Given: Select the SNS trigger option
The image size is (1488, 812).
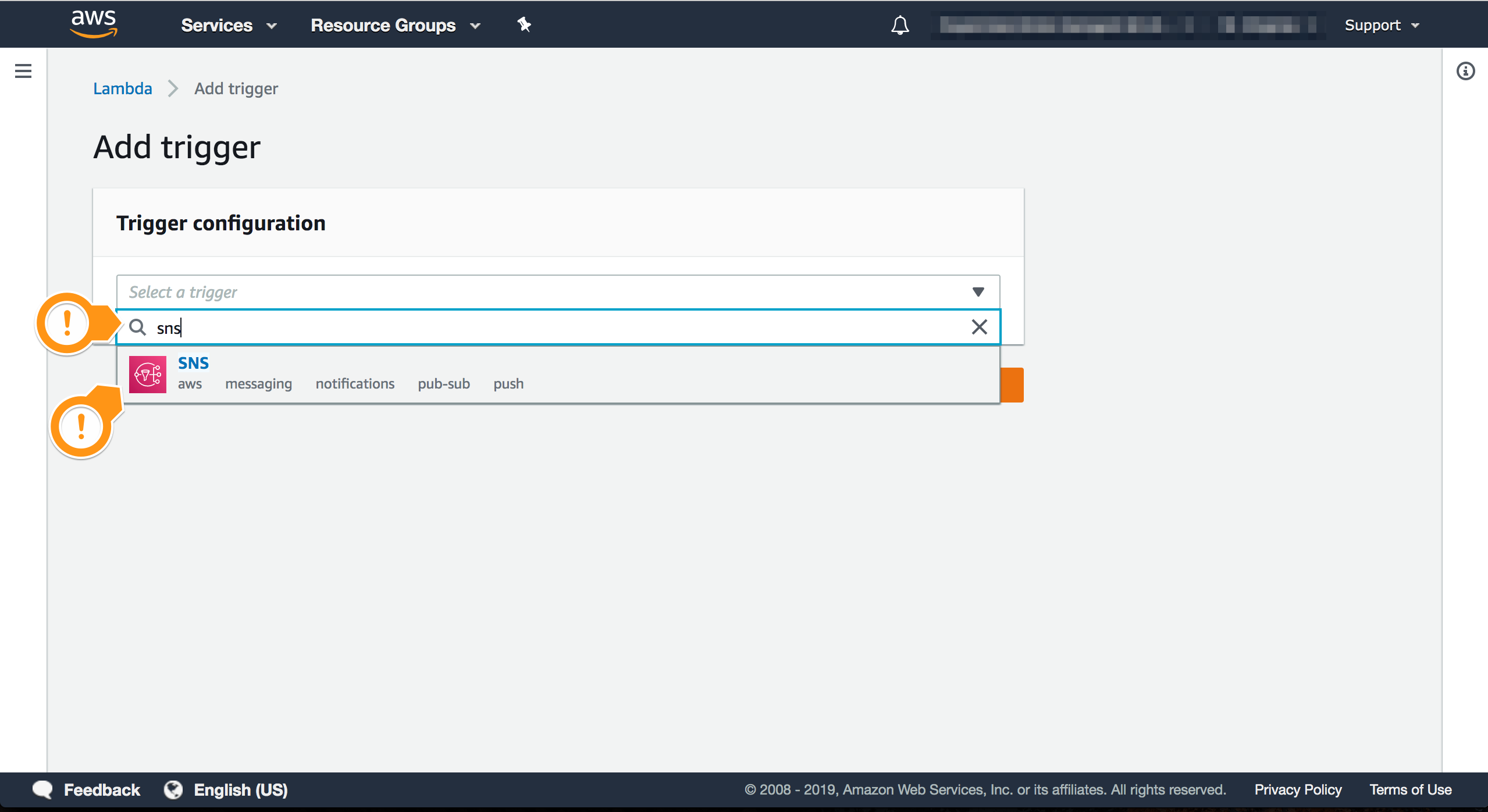Looking at the screenshot, I should click(x=558, y=374).
